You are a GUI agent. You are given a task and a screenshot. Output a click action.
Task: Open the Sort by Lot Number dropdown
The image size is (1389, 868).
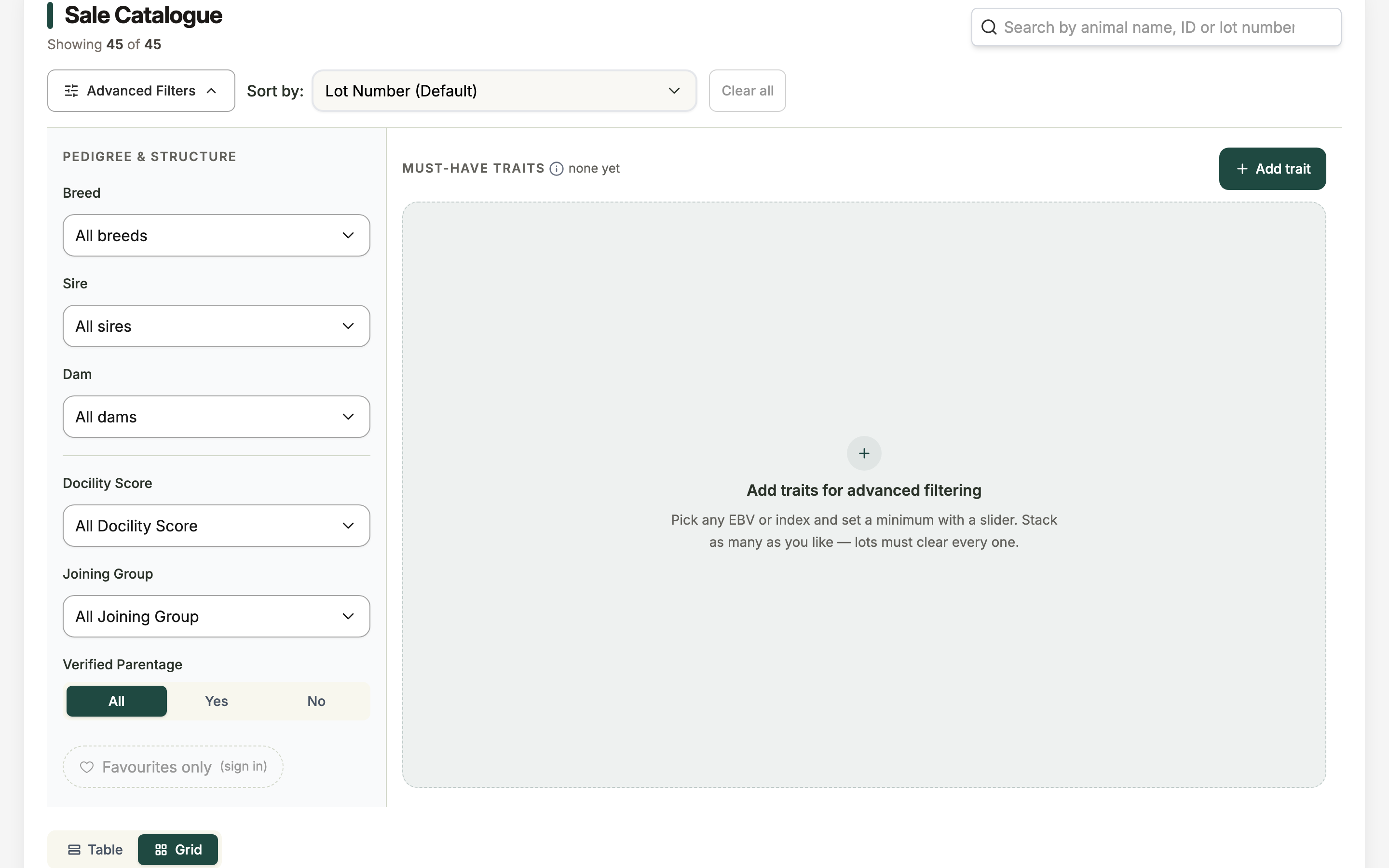[x=504, y=91]
